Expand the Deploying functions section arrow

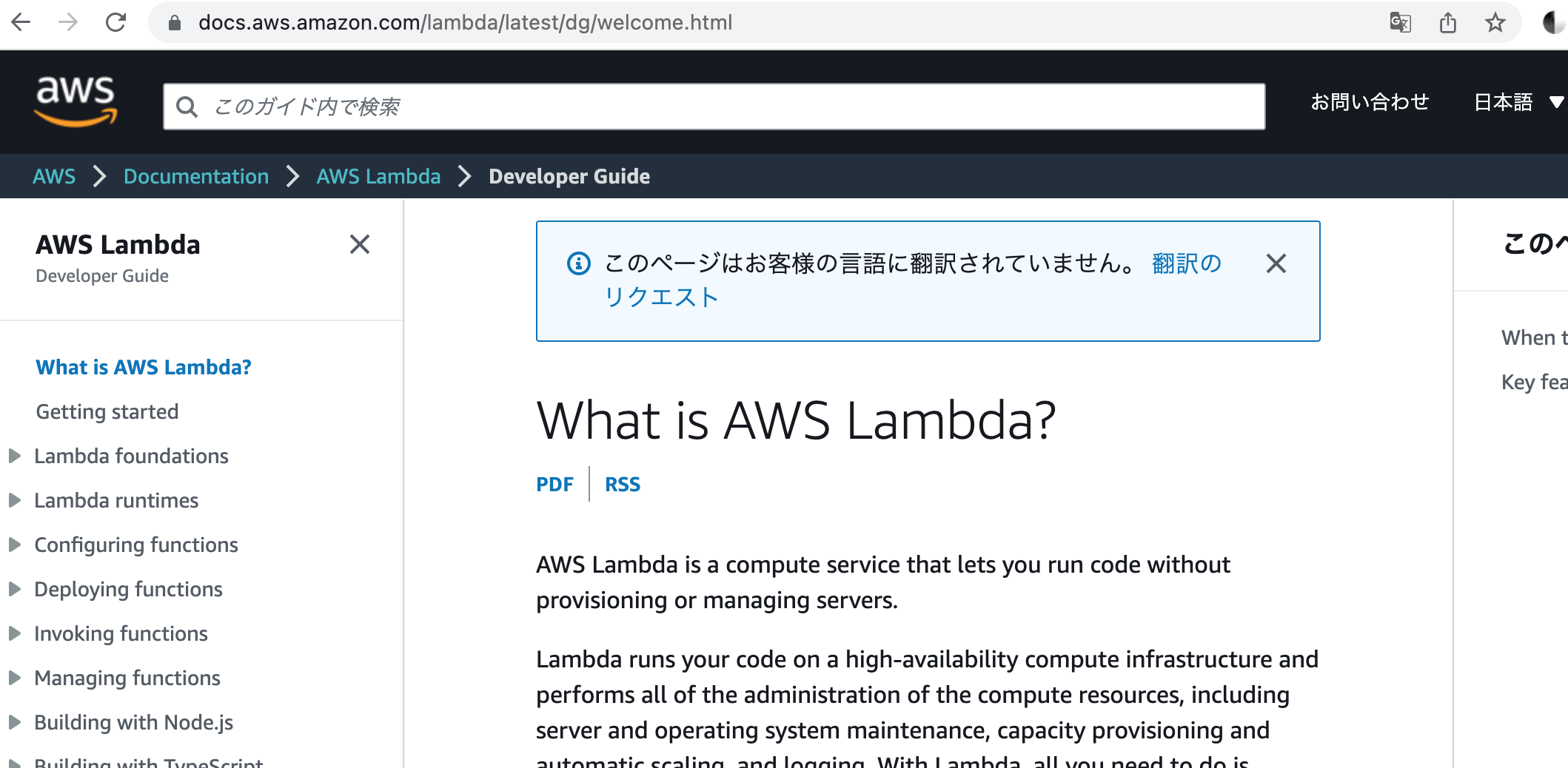click(14, 589)
